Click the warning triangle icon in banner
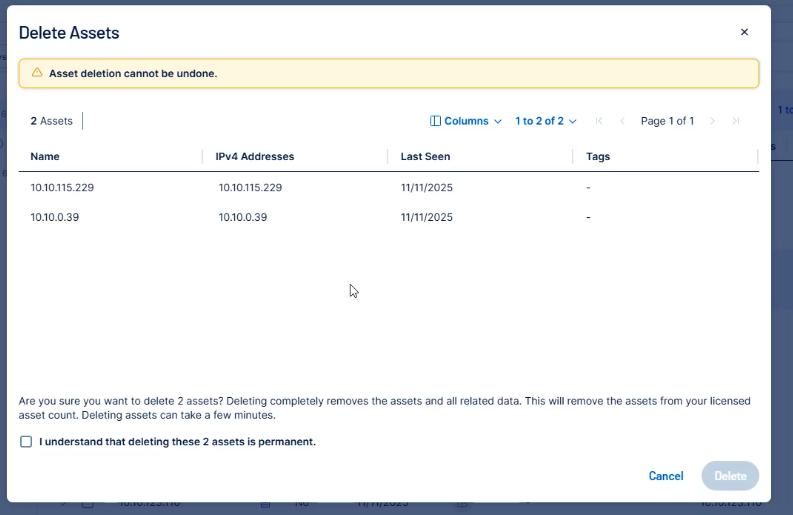This screenshot has width=793, height=515. pos(37,73)
